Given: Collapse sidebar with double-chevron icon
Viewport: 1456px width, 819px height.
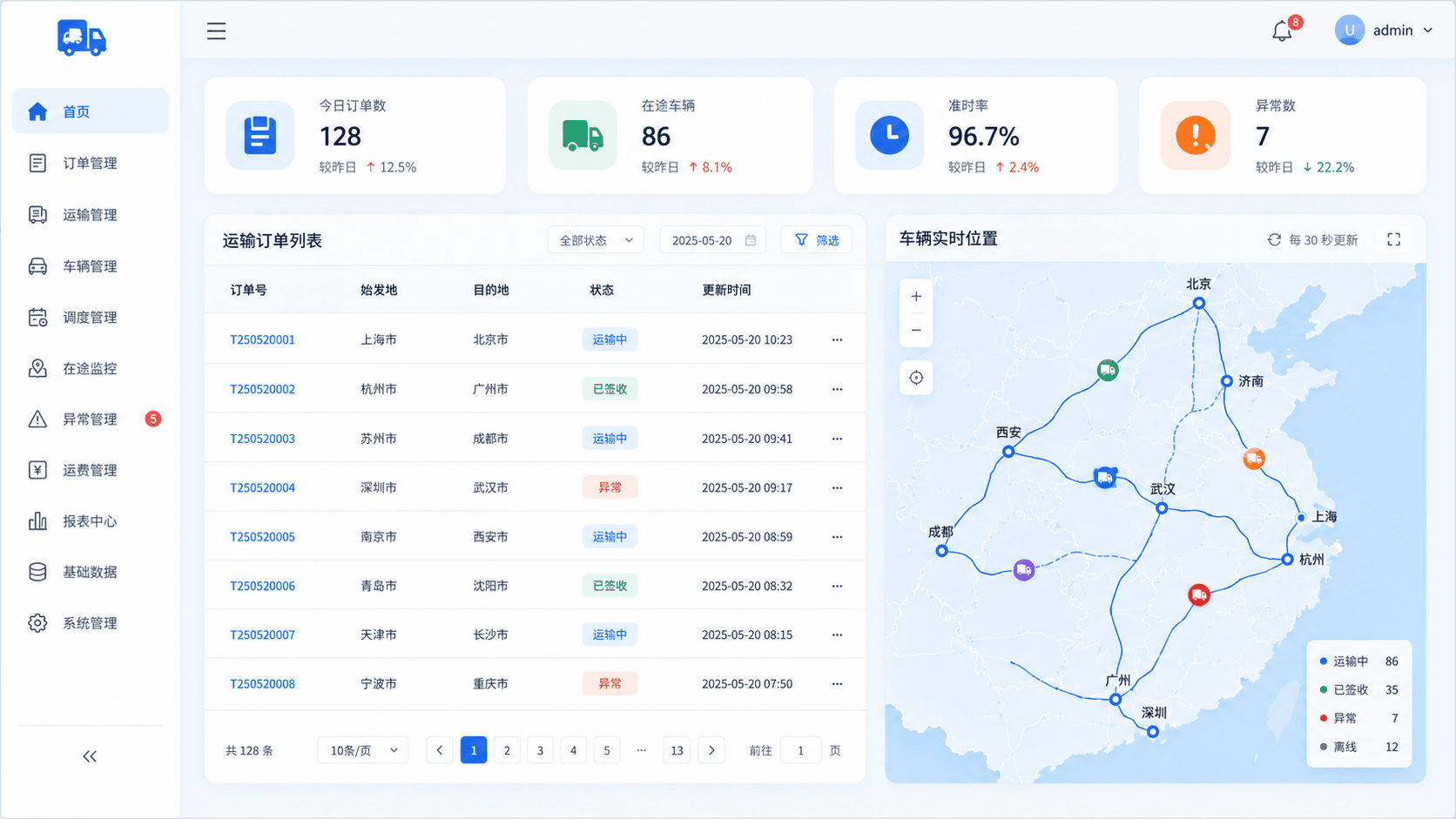Looking at the screenshot, I should [90, 756].
